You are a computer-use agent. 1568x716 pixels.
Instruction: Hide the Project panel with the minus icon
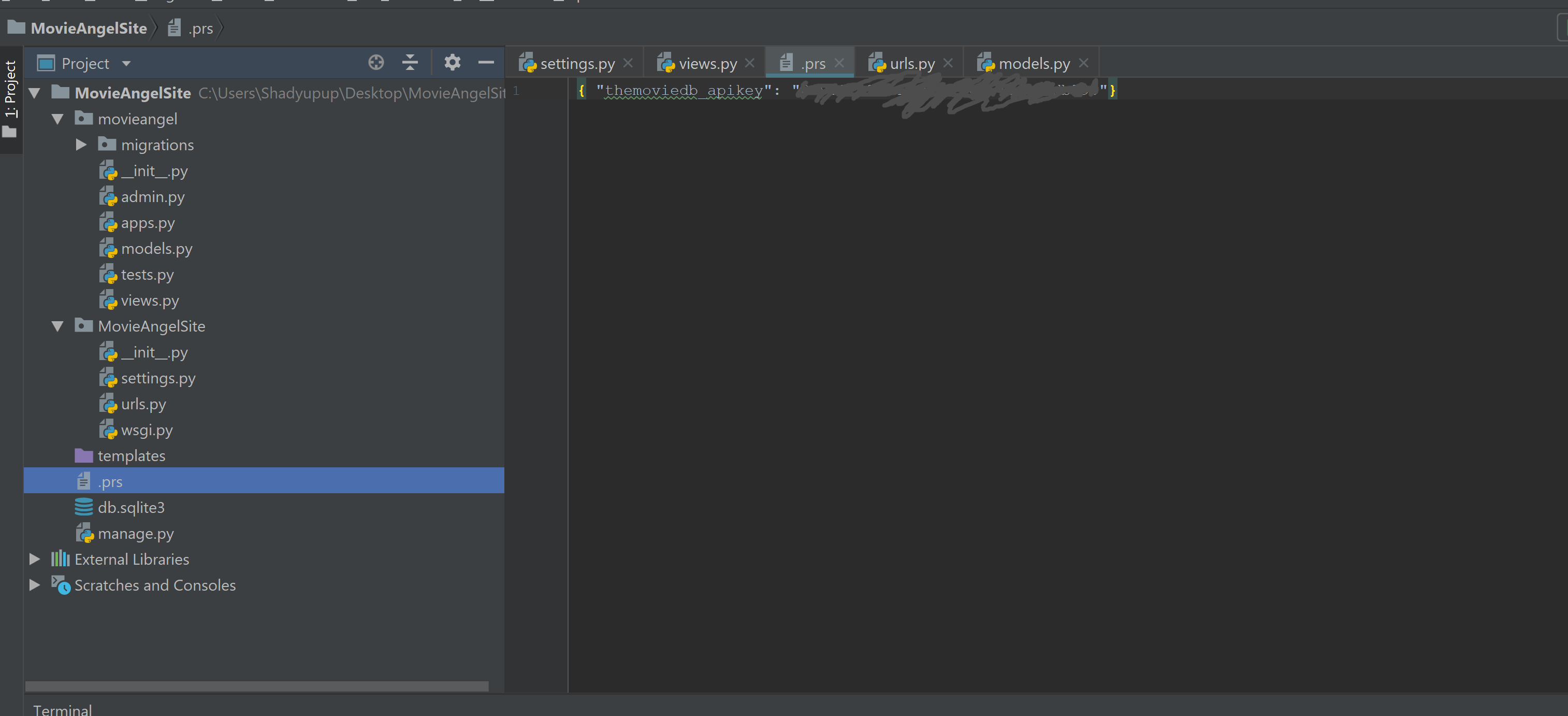(486, 62)
